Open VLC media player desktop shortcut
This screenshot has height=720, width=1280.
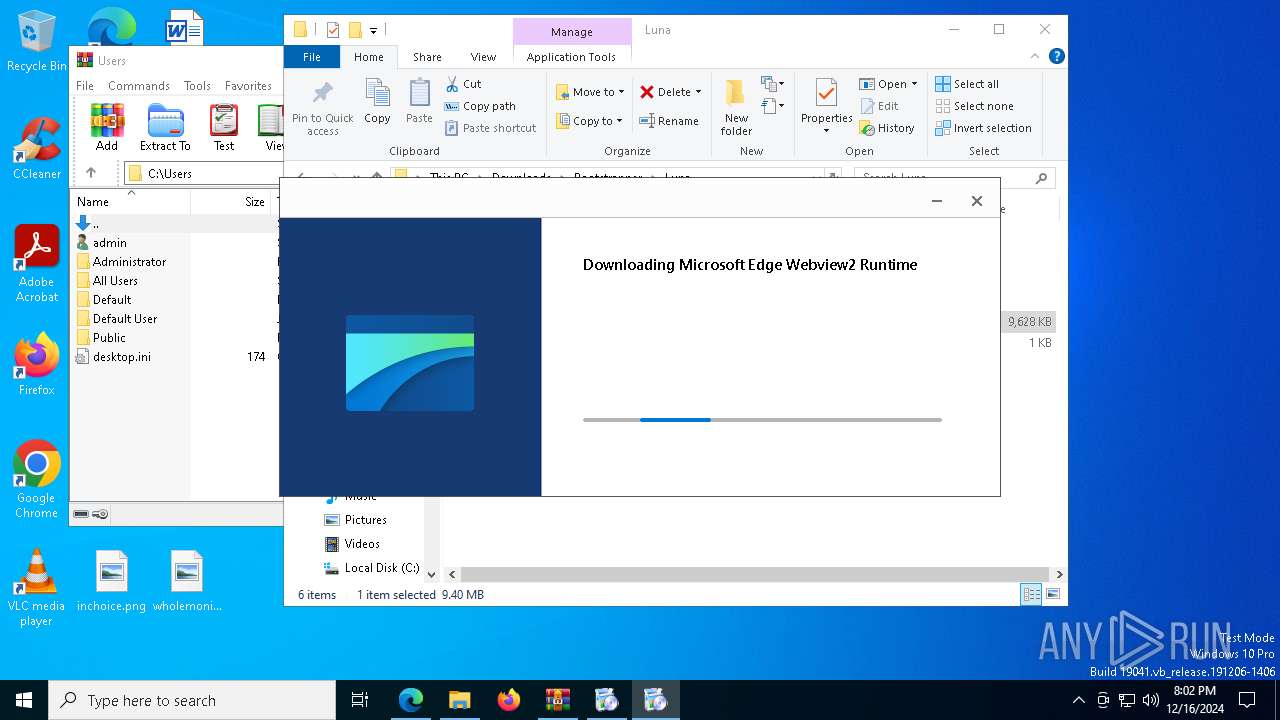pos(36,588)
